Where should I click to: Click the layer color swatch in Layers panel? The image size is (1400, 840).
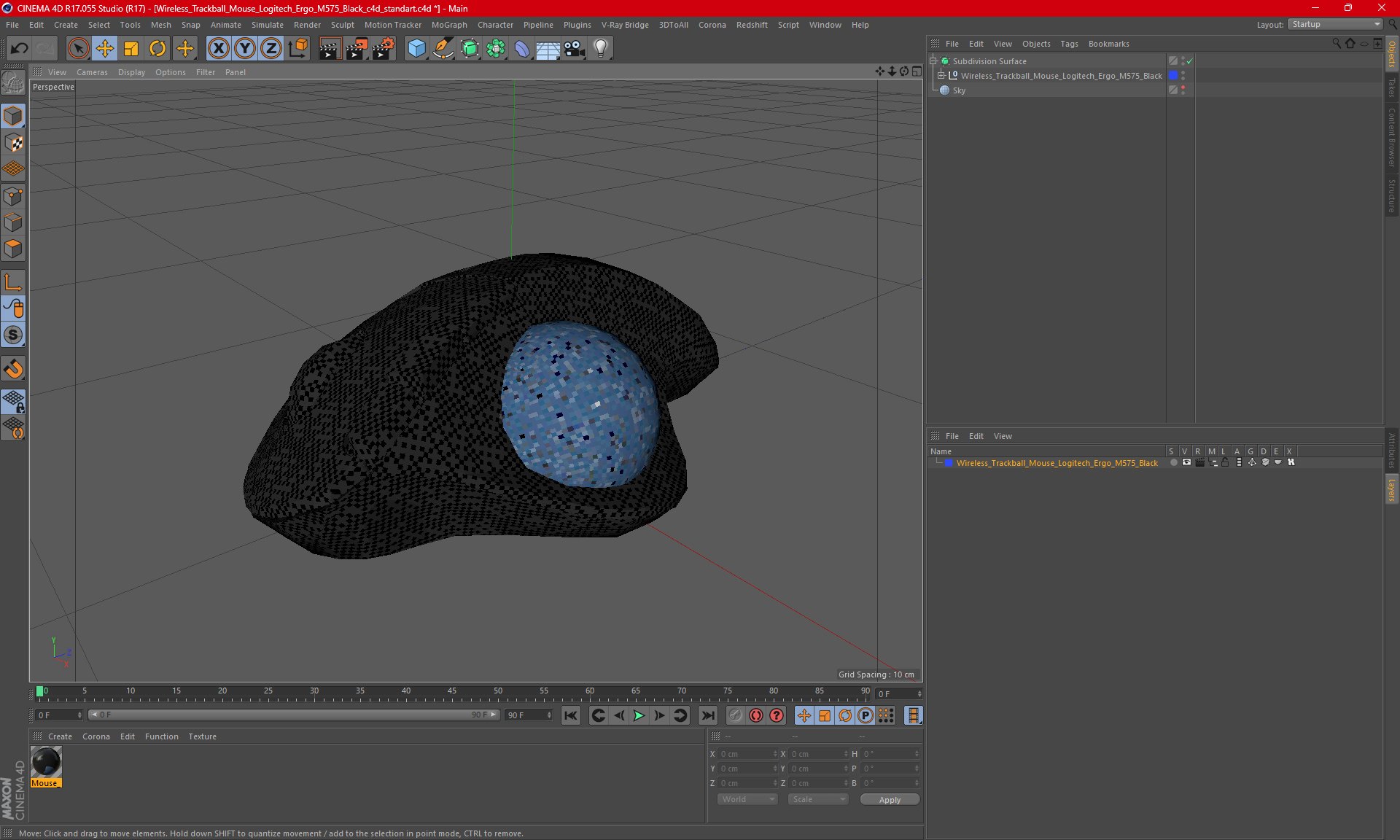click(x=949, y=463)
